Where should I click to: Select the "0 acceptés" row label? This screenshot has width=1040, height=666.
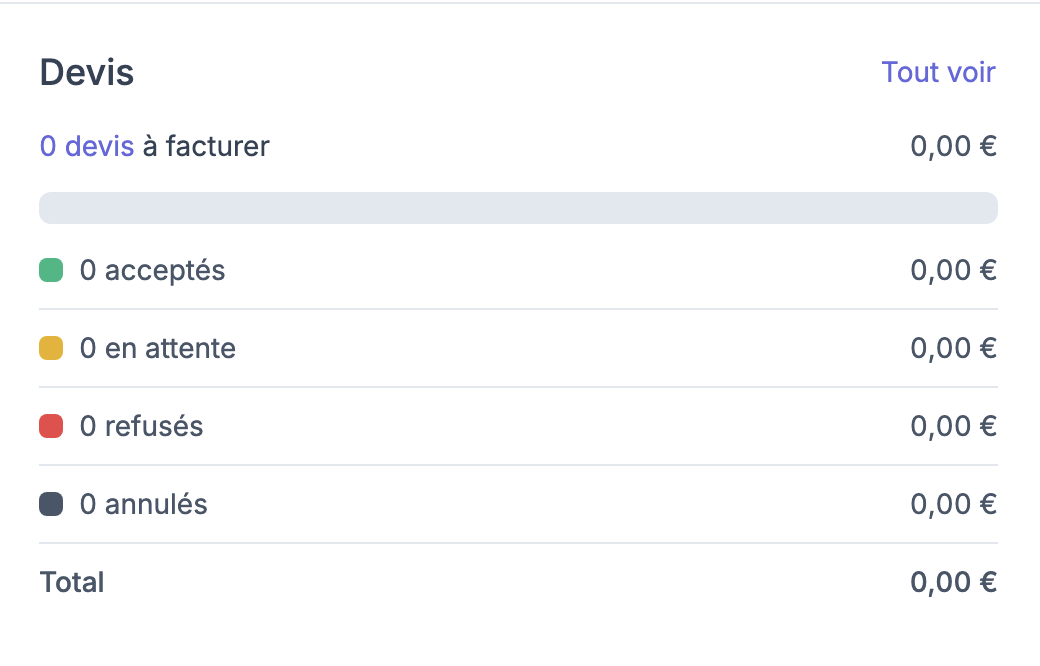[152, 270]
